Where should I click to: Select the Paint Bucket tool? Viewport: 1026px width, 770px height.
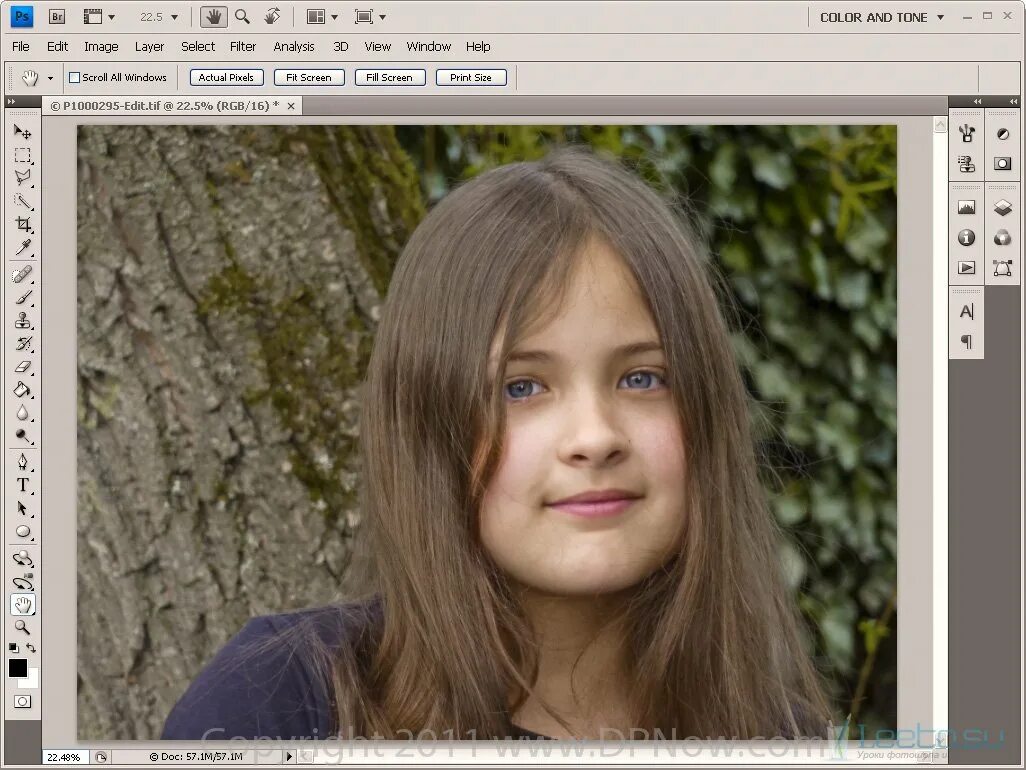(x=23, y=390)
